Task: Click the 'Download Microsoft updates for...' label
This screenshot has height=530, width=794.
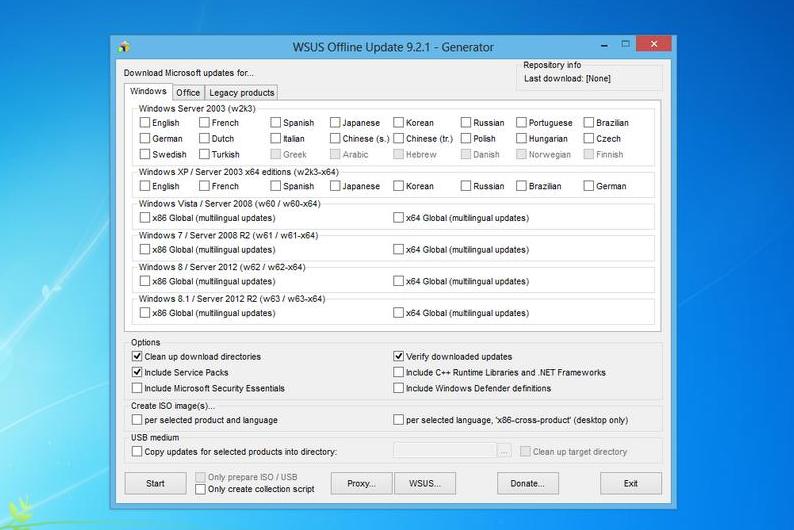Action: pos(189,73)
